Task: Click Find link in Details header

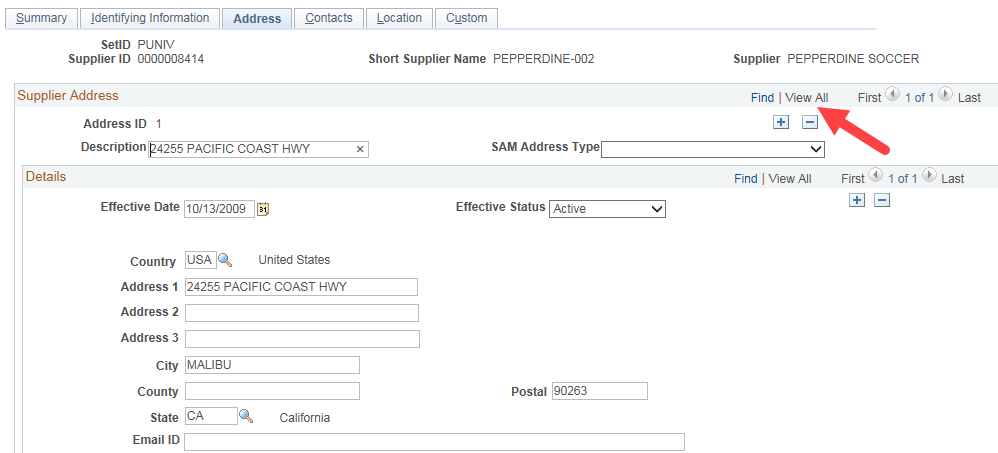Action: (x=745, y=179)
